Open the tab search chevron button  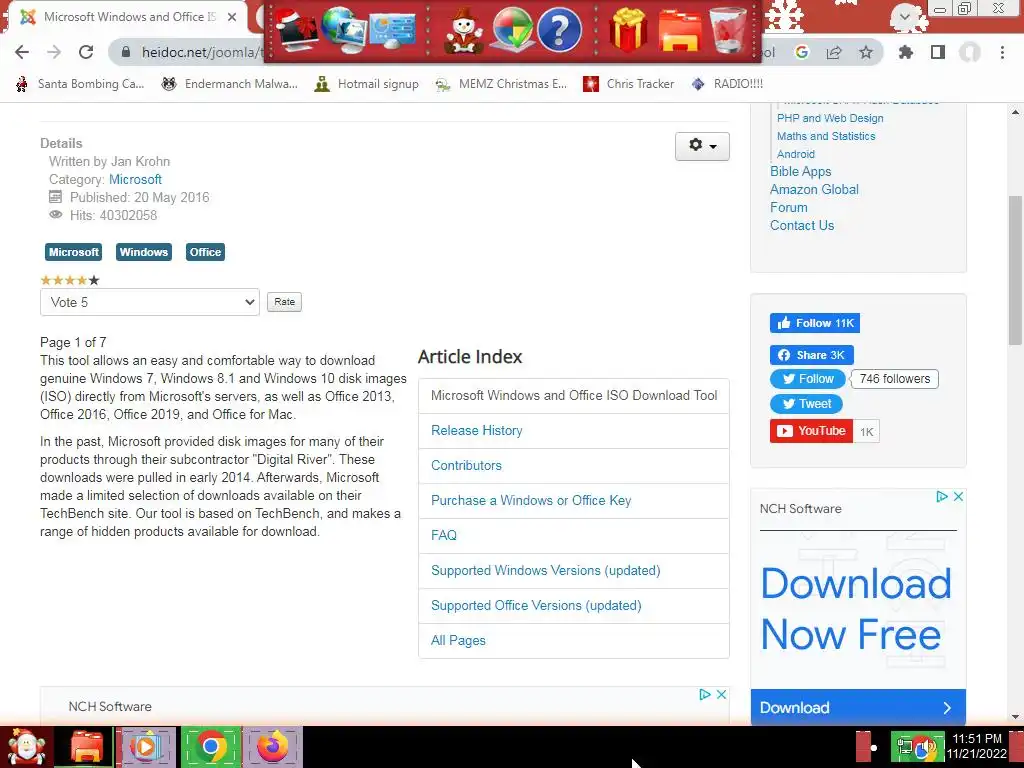(x=904, y=16)
